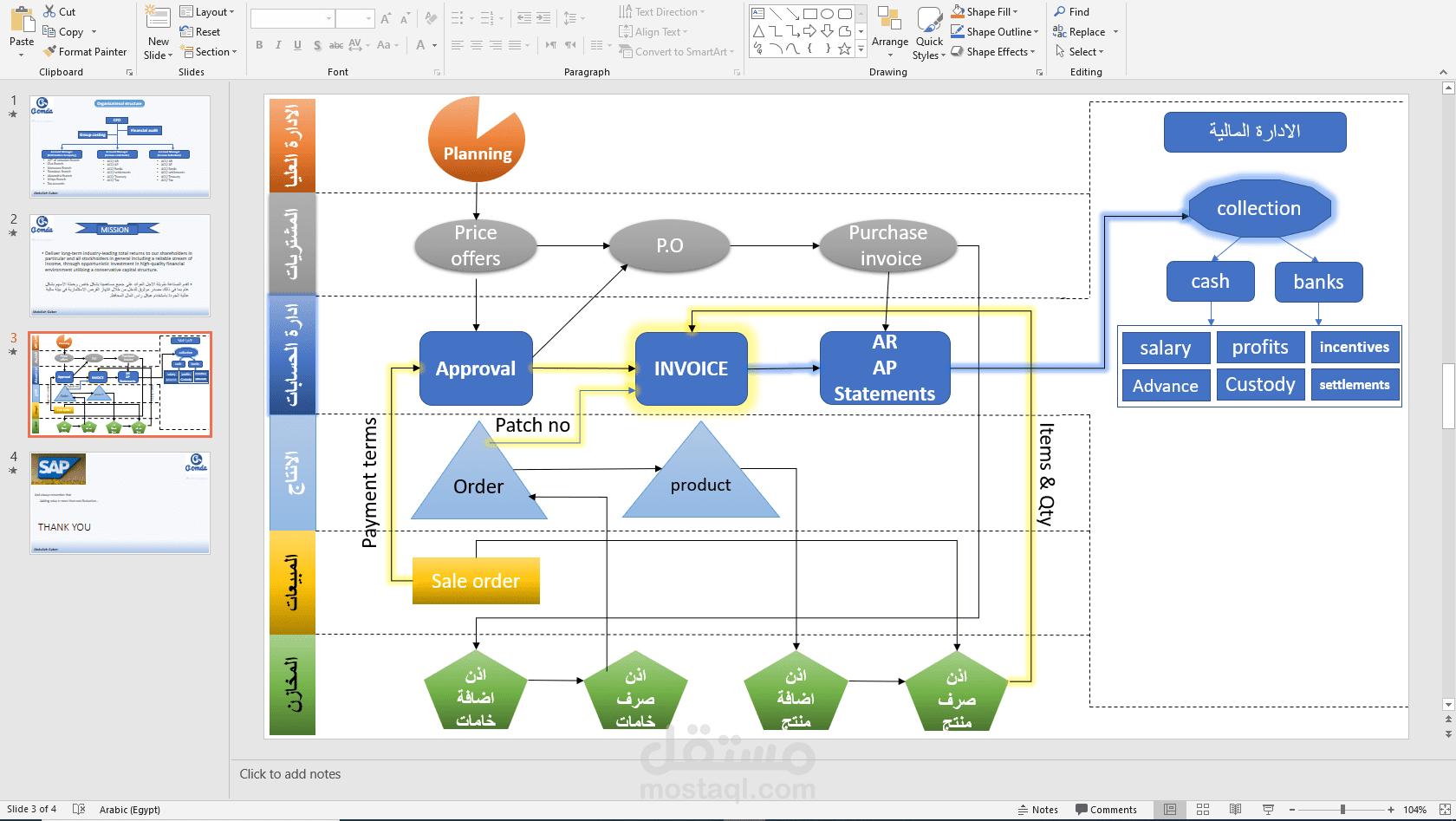Click the Replace button
The height and width of the screenshot is (821, 1456).
click(1078, 32)
